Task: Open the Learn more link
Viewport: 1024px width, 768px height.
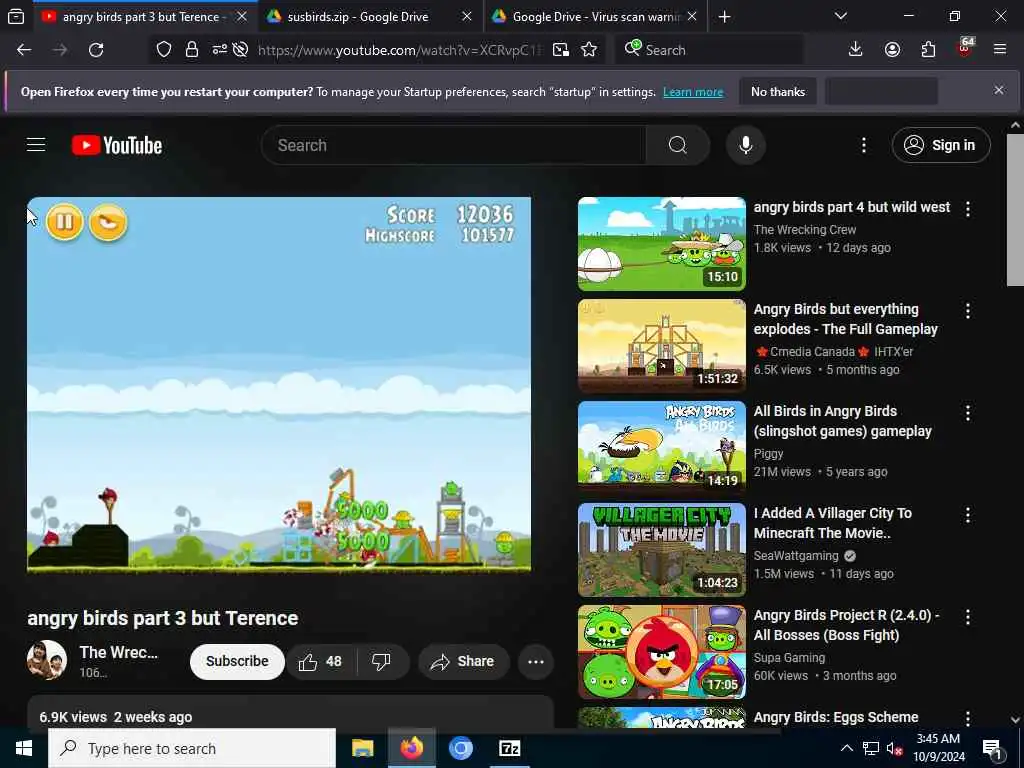Action: click(693, 92)
